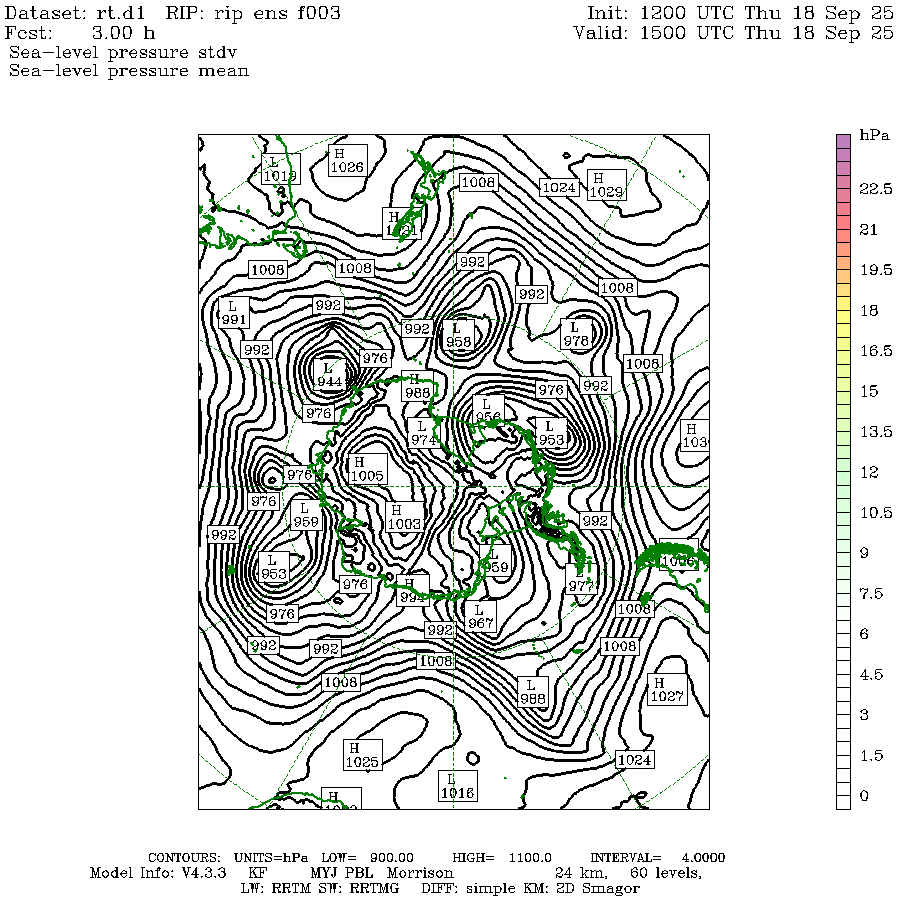The image size is (900, 900).
Task: Click the L 991 low pressure label
Action: click(x=234, y=313)
